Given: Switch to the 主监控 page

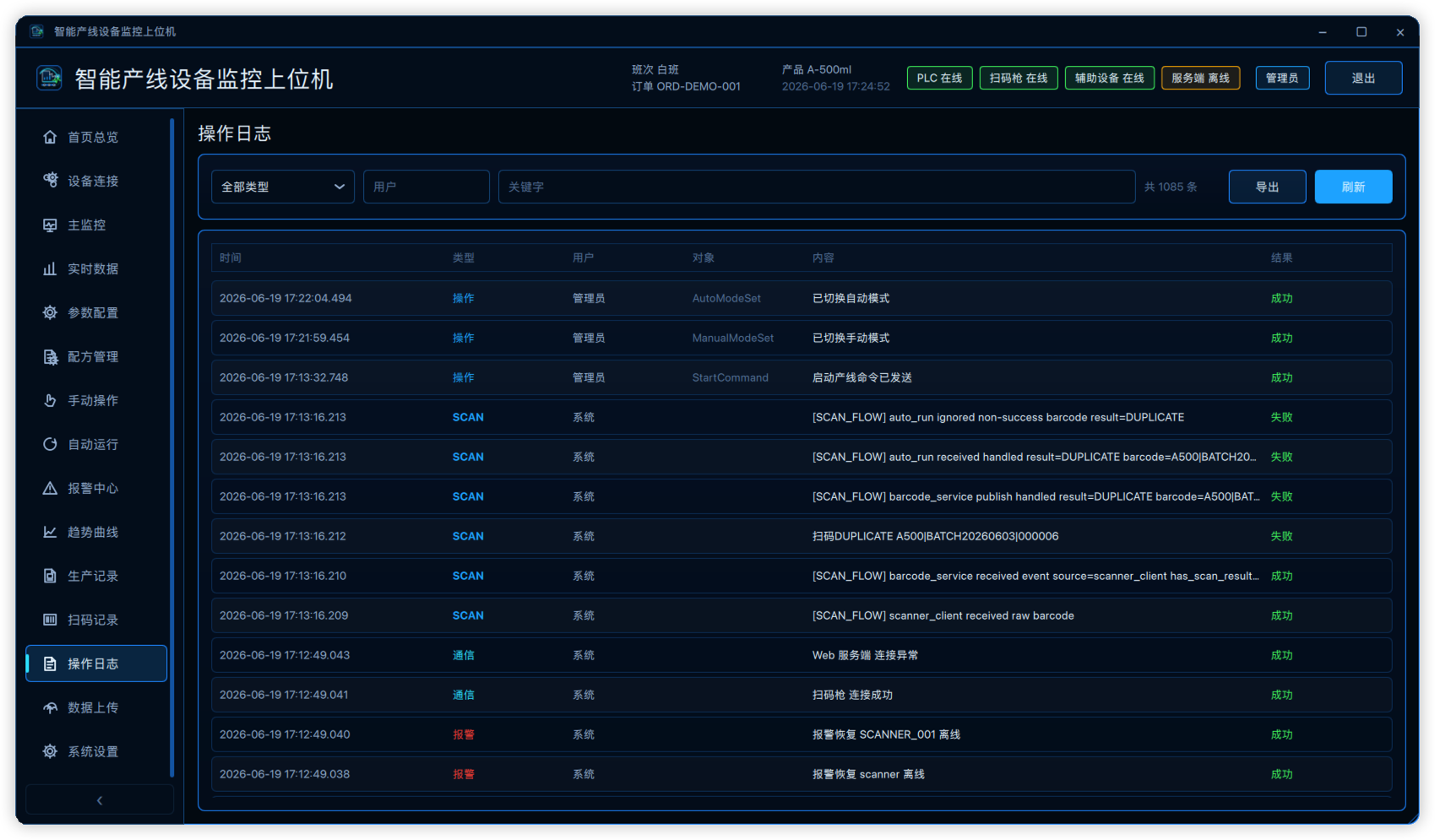Looking at the screenshot, I should [x=96, y=225].
